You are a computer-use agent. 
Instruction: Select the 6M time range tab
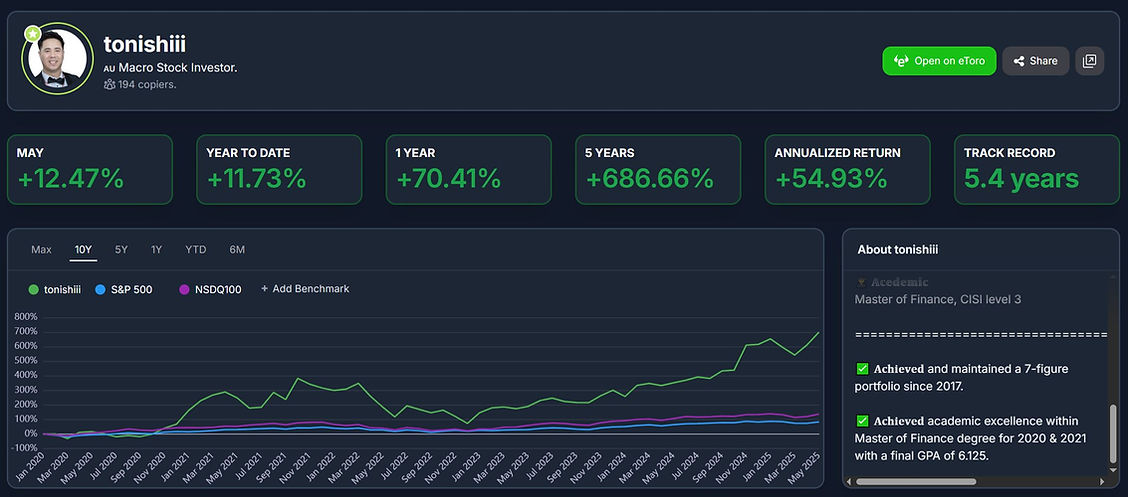237,250
